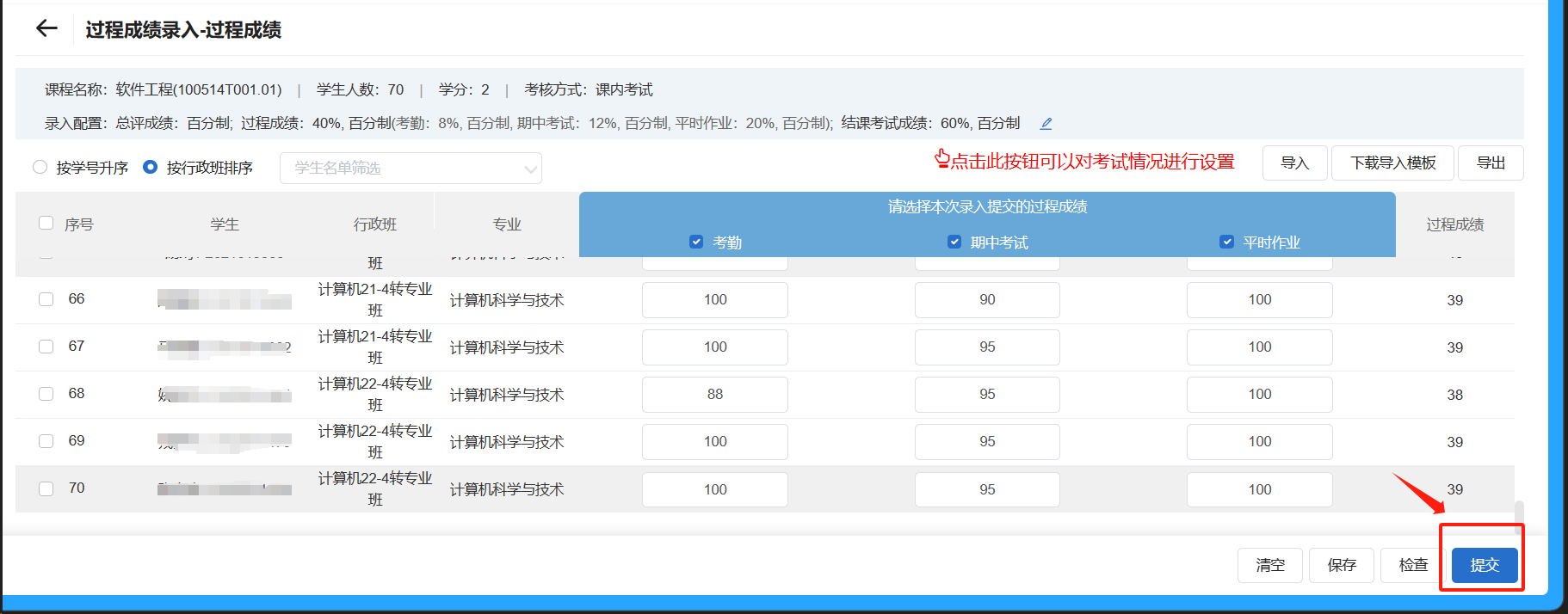
Task: Tick the checkbox for row 70
Action: click(x=46, y=488)
